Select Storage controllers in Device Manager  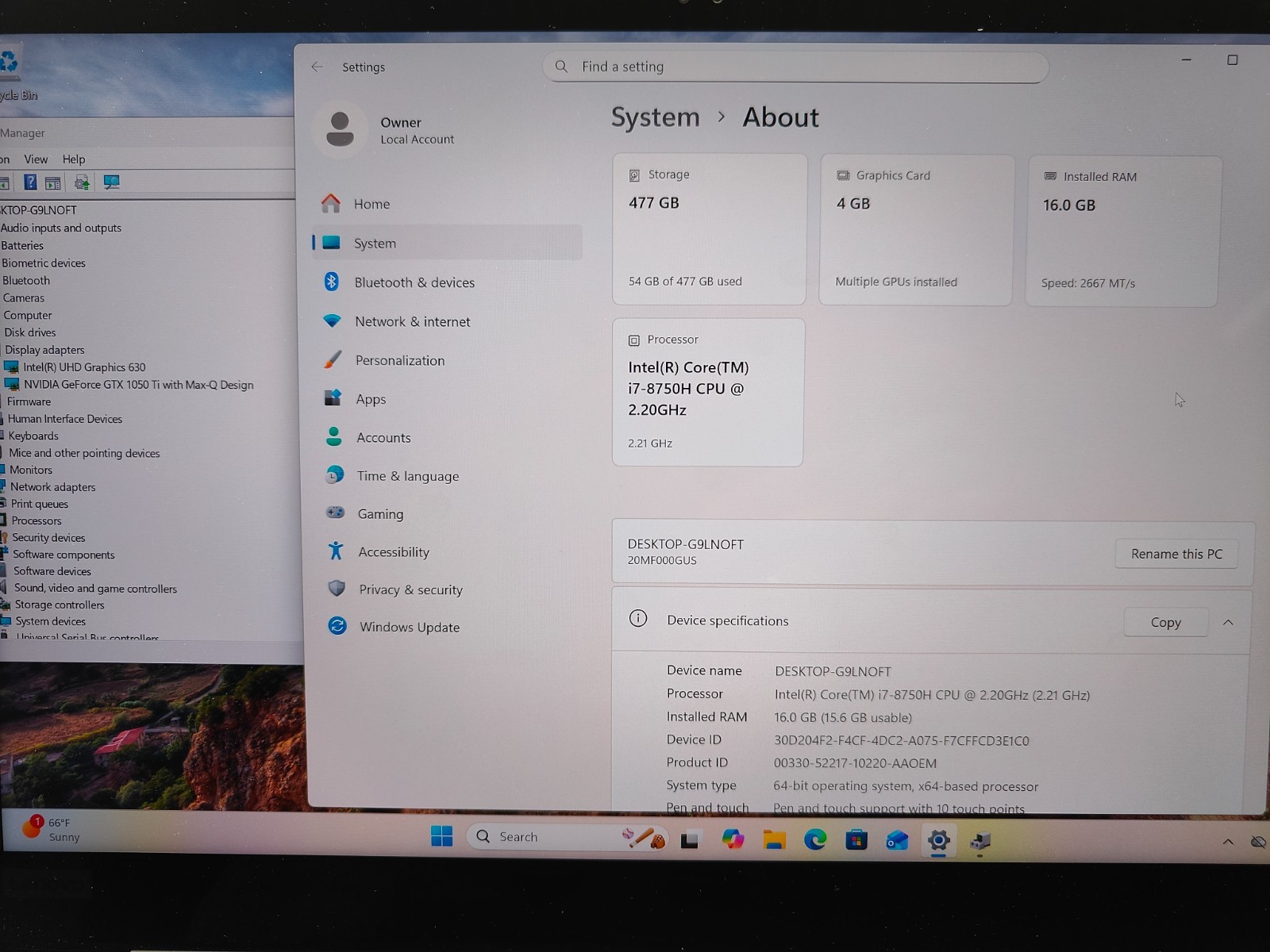[60, 605]
